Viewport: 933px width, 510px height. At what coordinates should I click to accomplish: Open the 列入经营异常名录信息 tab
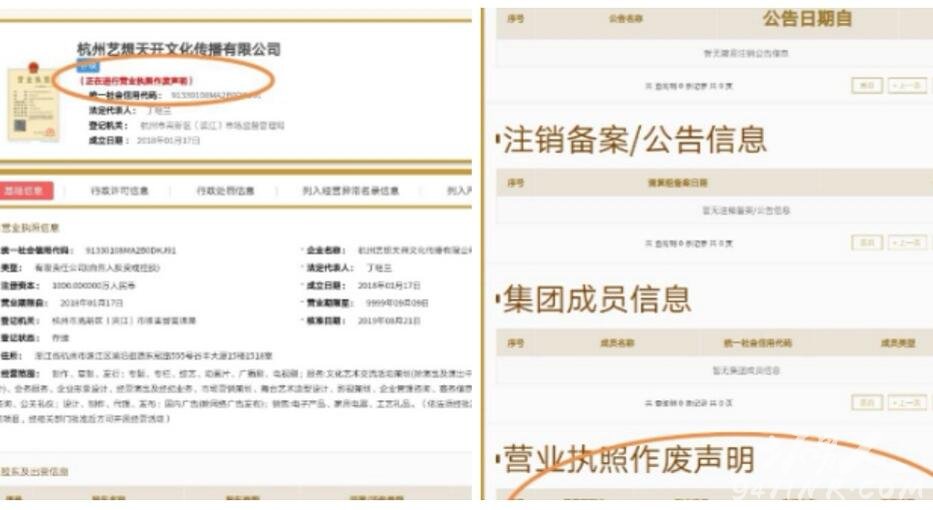click(x=350, y=191)
